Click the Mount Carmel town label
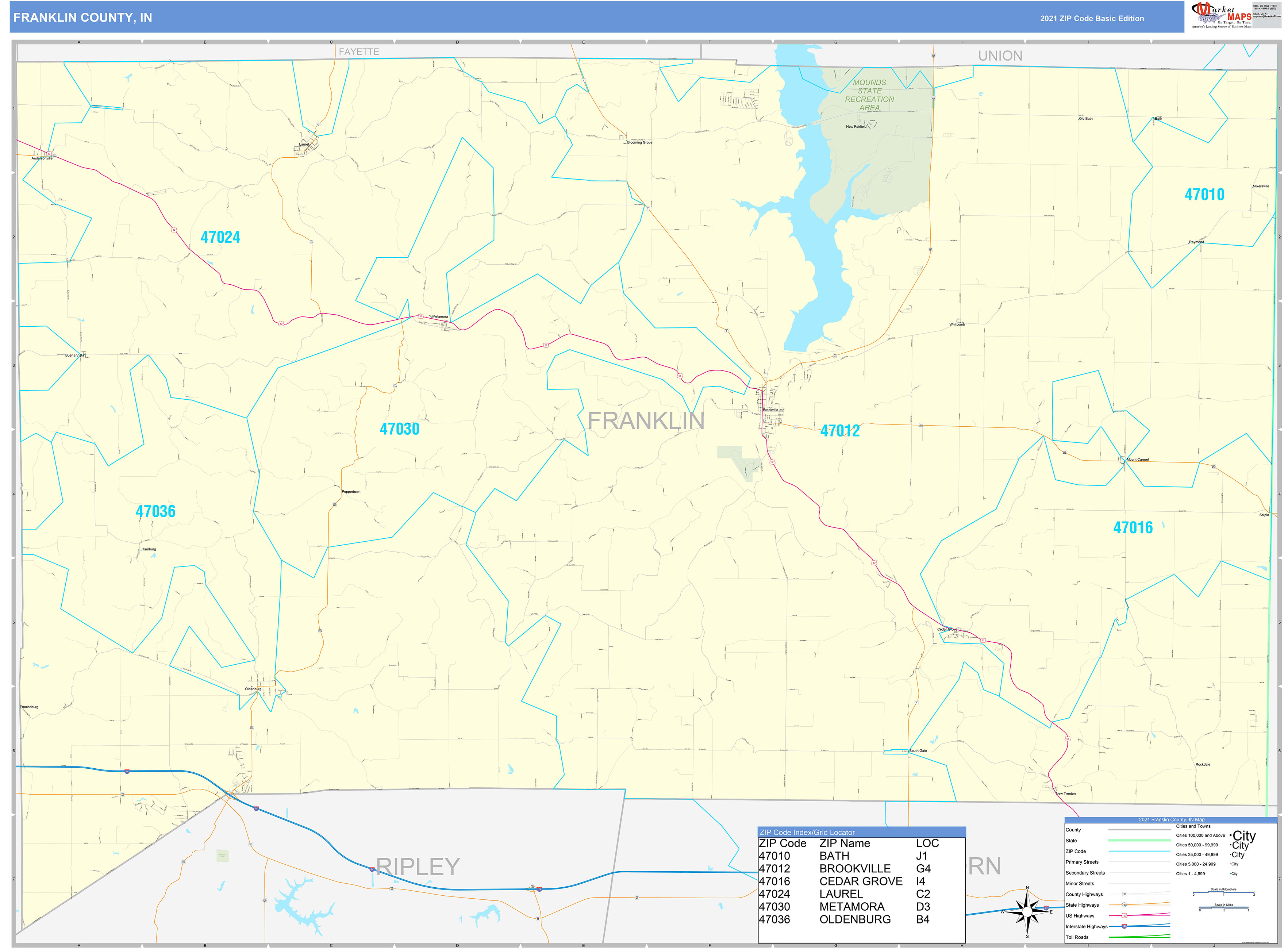The width and height of the screenshot is (1288, 949). 1138,460
